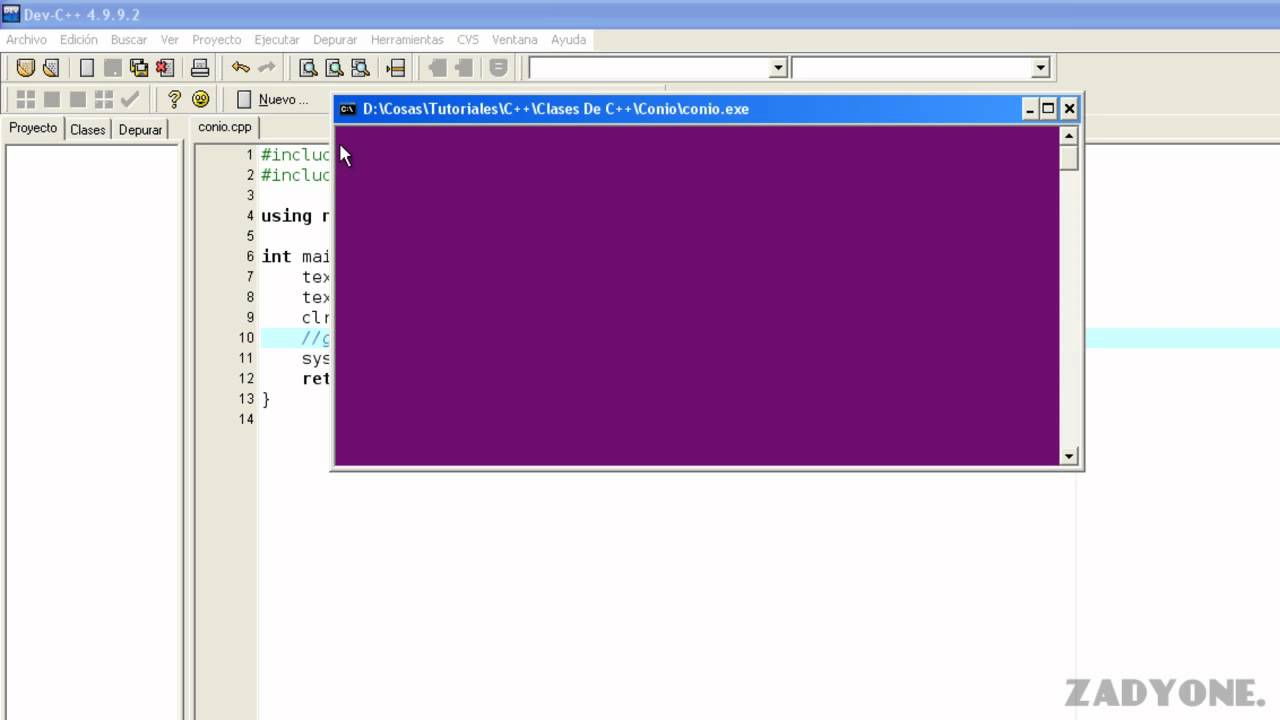Switch to the Proyecto side panel tab
1280x720 pixels.
pyautogui.click(x=33, y=128)
